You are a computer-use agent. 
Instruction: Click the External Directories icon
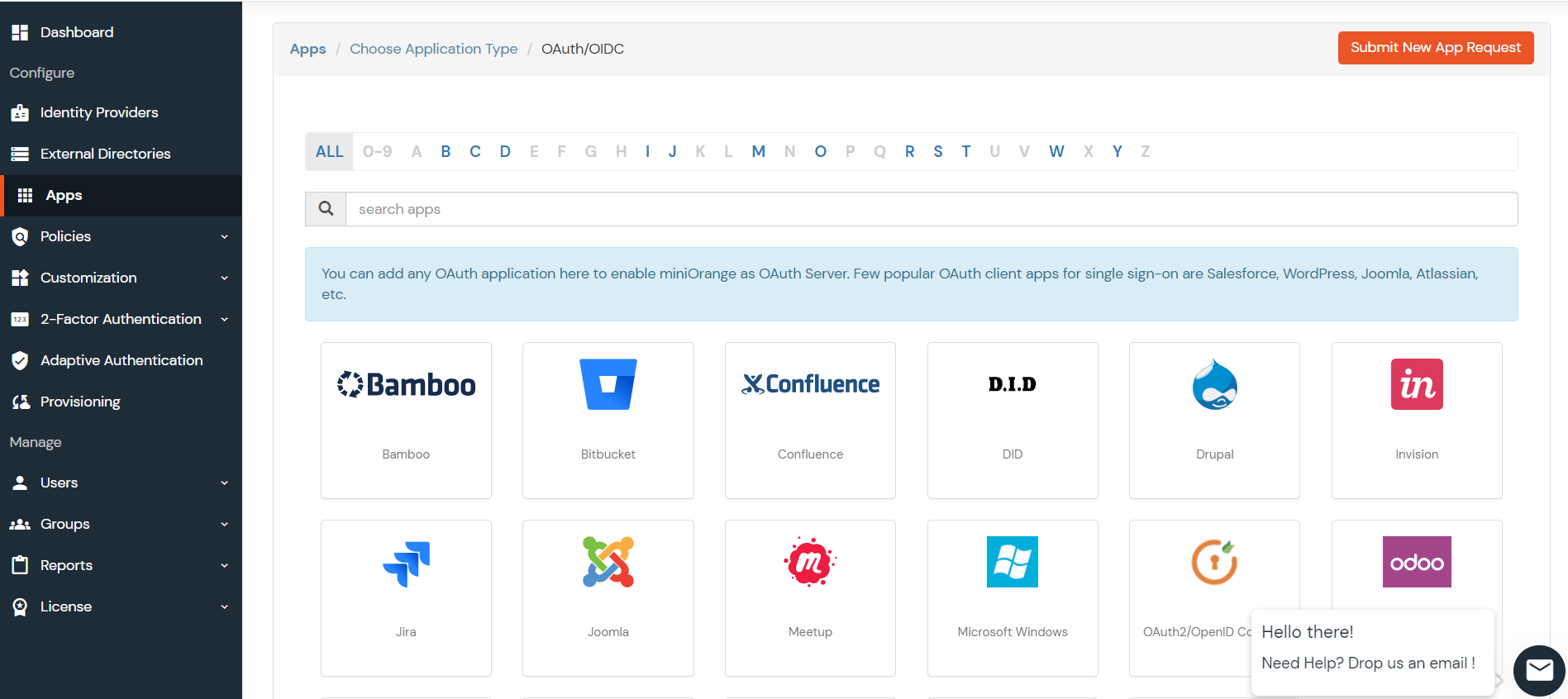pyautogui.click(x=20, y=154)
